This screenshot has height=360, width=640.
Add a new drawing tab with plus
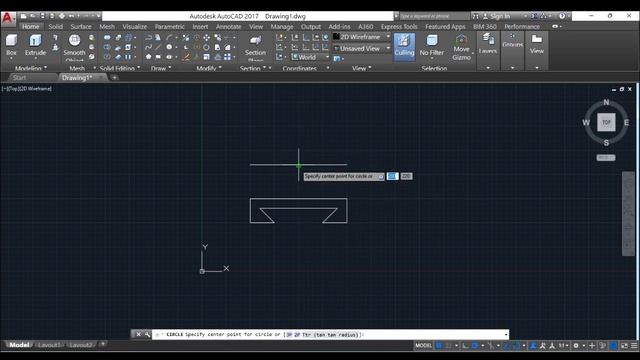click(x=115, y=78)
